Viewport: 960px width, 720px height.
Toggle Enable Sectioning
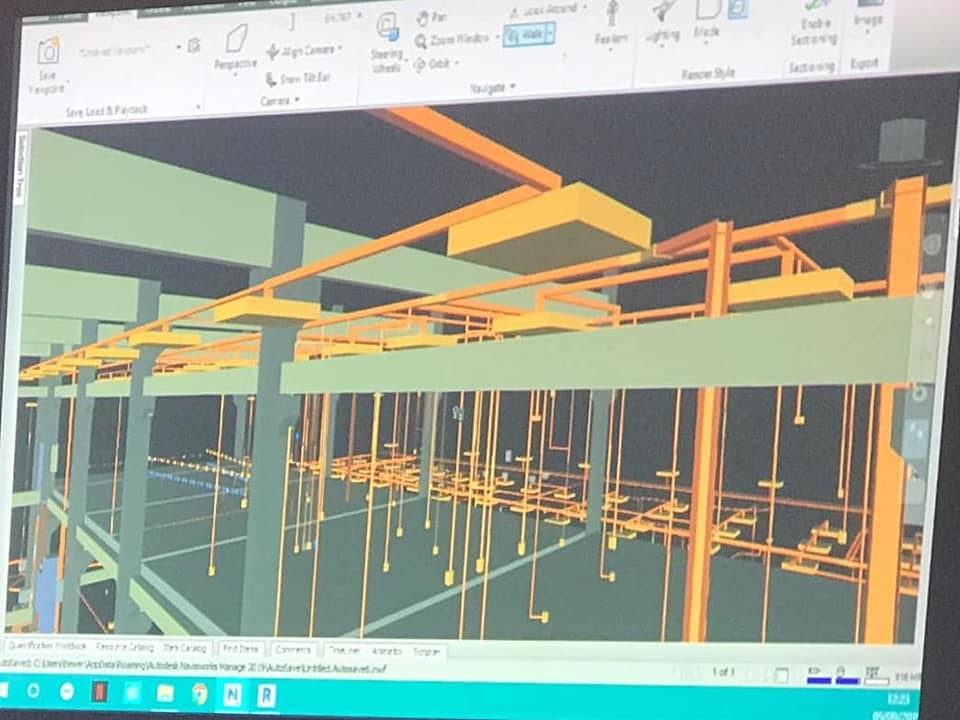pyautogui.click(x=814, y=24)
